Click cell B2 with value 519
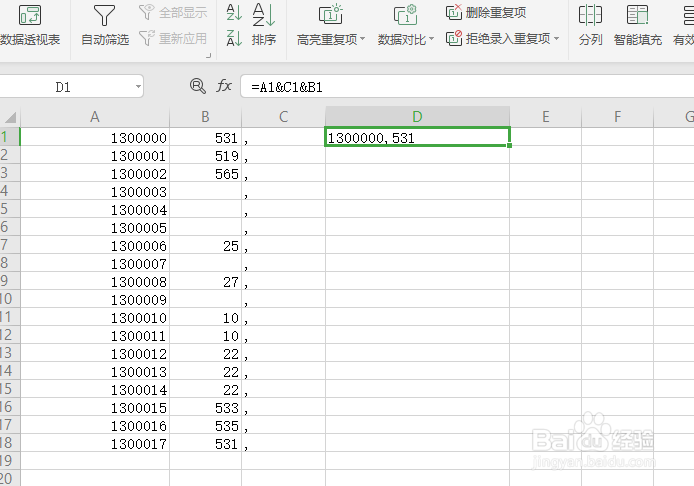Screen dimensions: 694x486 (205, 155)
